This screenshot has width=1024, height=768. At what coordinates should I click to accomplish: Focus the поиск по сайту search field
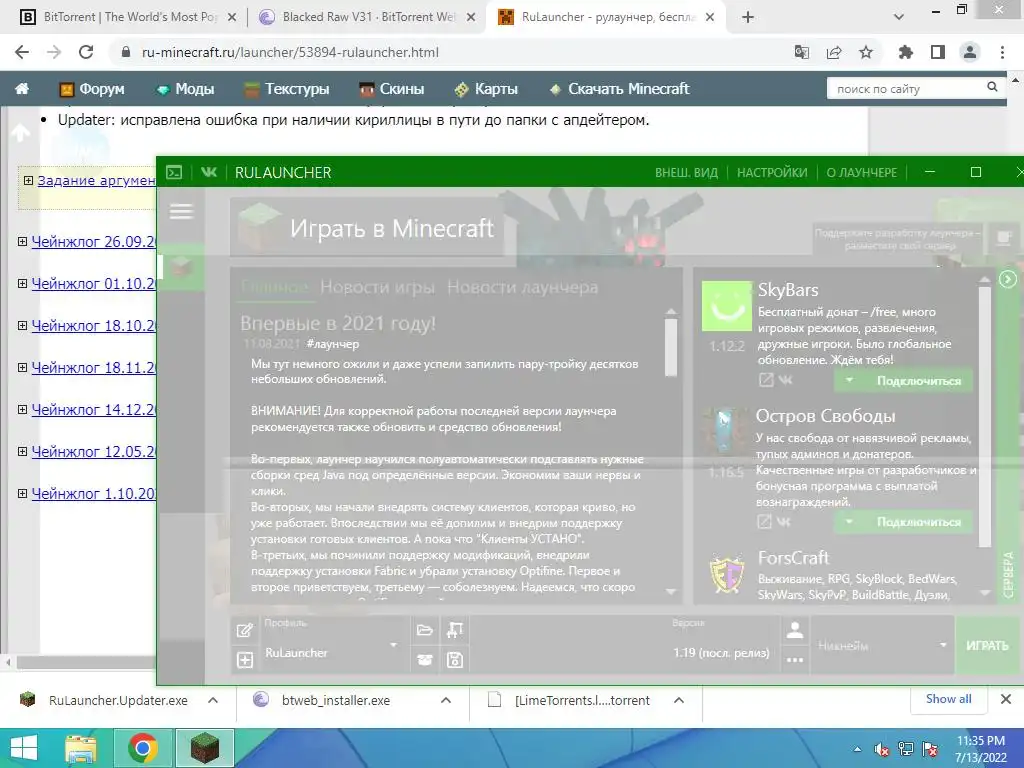[908, 88]
